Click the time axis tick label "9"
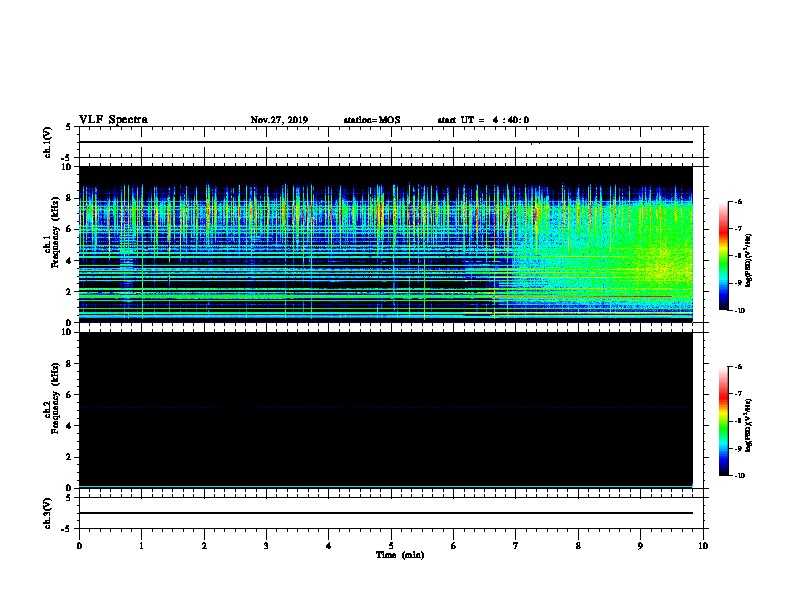 pos(640,546)
